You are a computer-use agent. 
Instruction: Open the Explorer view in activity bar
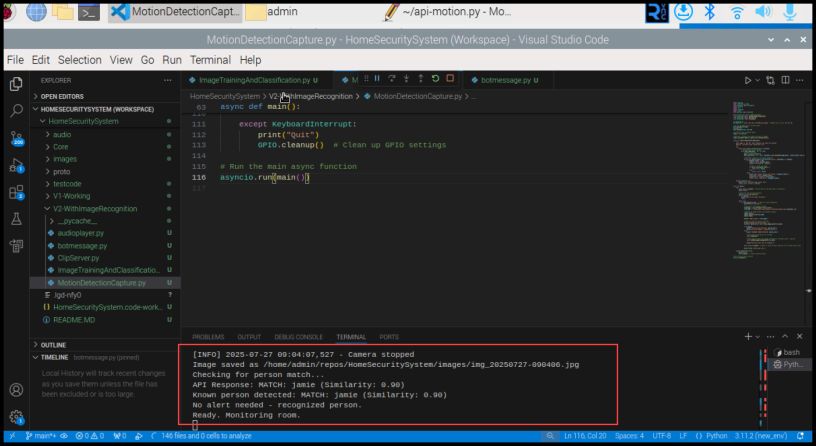point(16,84)
